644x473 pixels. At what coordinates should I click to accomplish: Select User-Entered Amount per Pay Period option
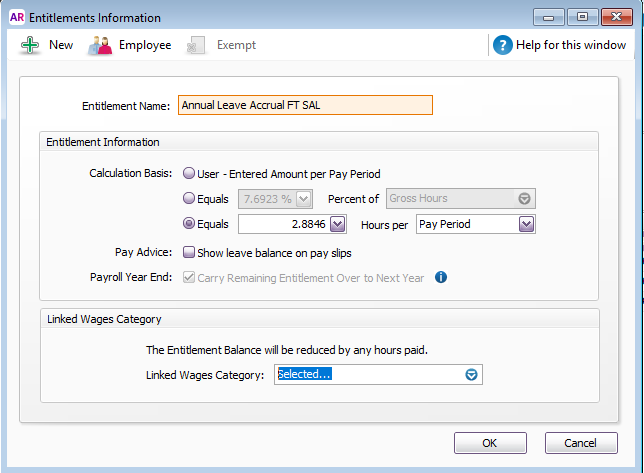(189, 173)
